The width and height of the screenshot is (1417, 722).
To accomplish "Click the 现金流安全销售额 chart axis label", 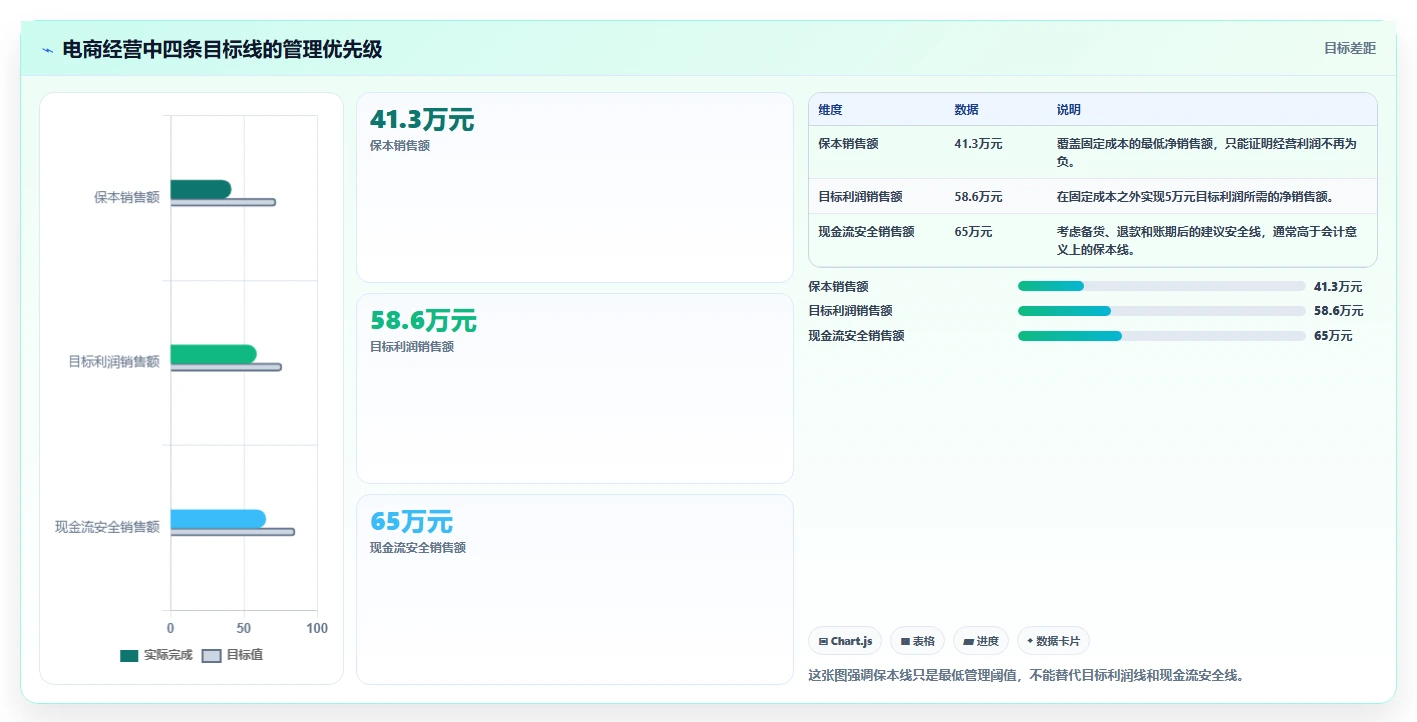I will (107, 527).
